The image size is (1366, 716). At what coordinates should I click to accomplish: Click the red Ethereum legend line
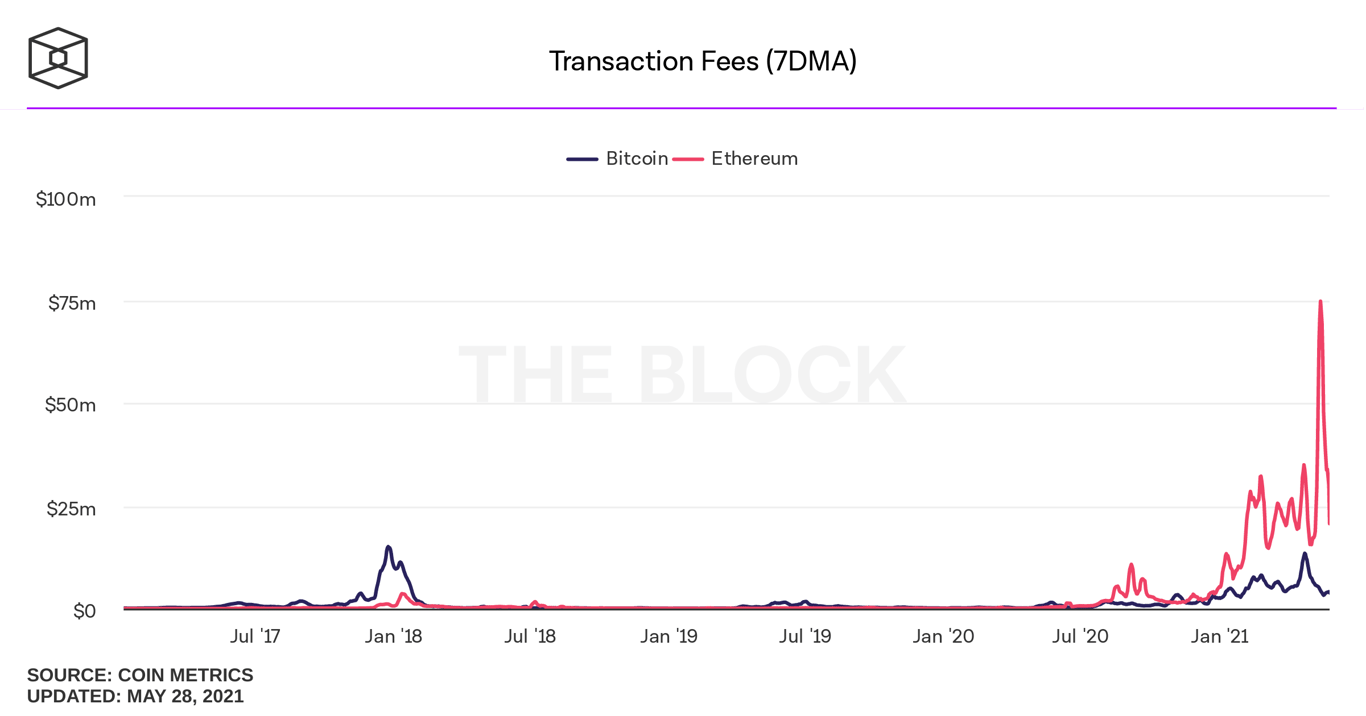click(688, 159)
